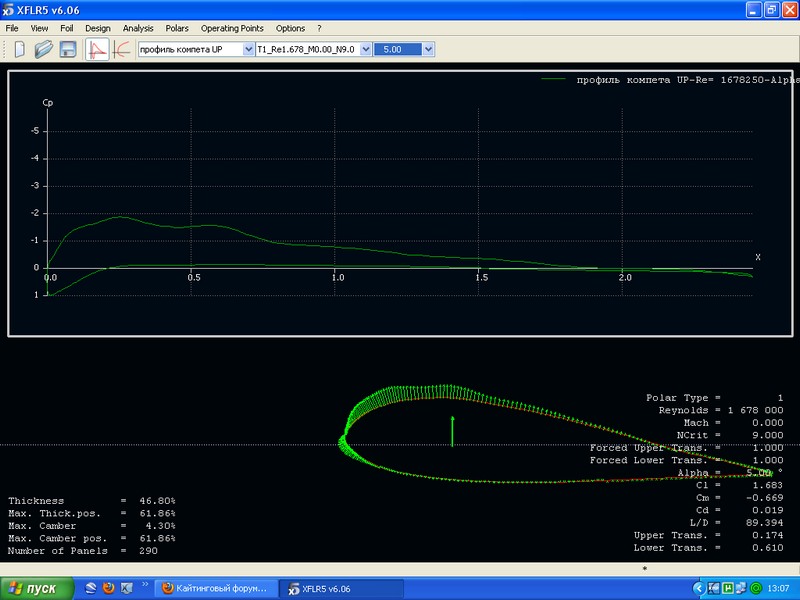Switch to the Polars view icon
The image size is (800, 600).
[121, 49]
